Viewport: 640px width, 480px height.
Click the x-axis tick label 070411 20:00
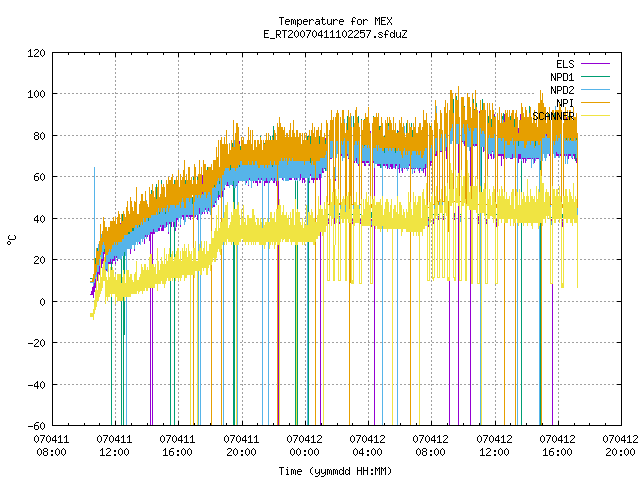click(x=241, y=446)
